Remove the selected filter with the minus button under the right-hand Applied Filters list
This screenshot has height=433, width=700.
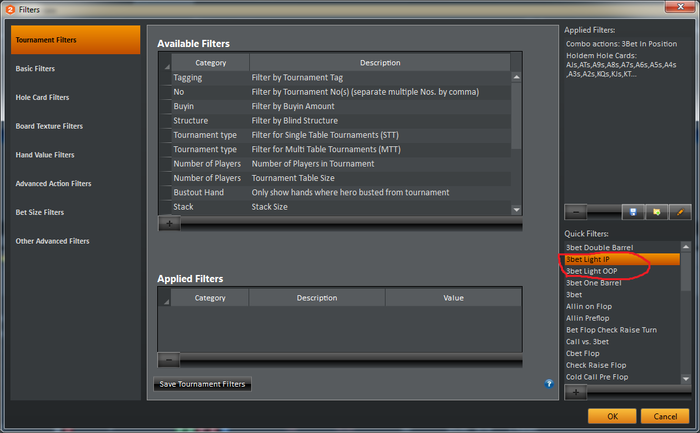click(x=576, y=212)
